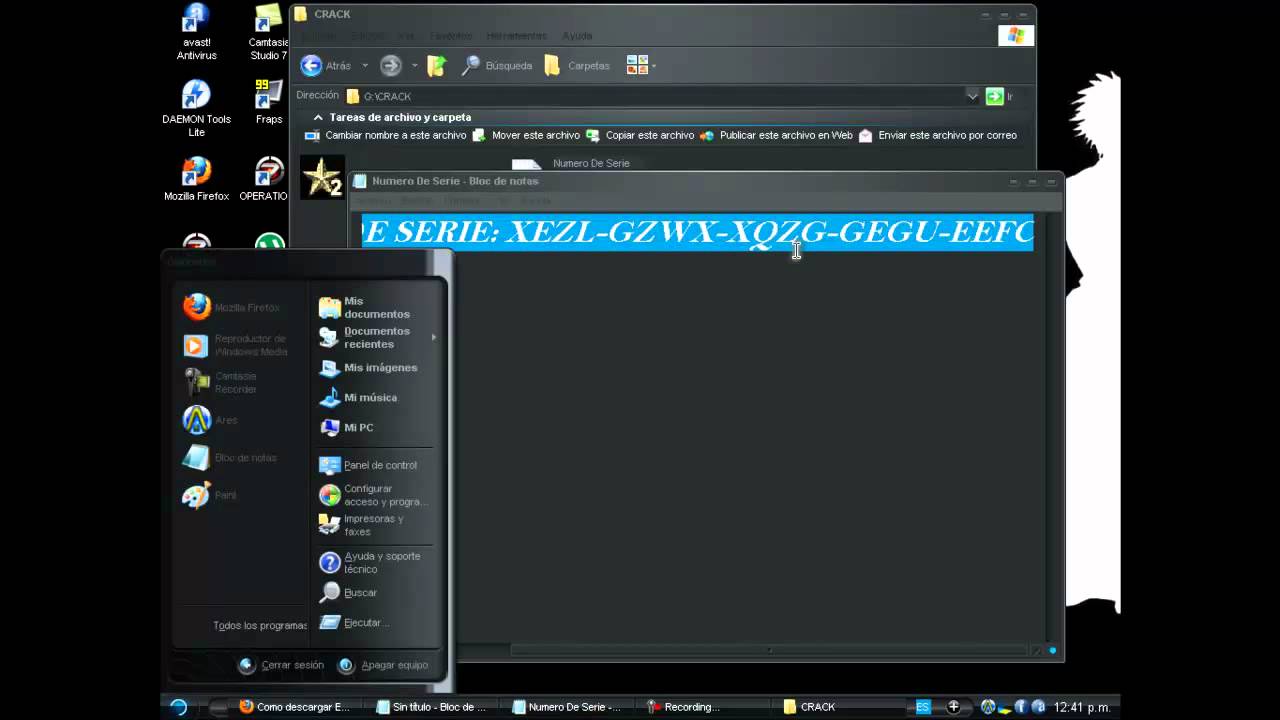Open Mozilla Firefox desktop shortcut
1280x720 pixels.
196,179
